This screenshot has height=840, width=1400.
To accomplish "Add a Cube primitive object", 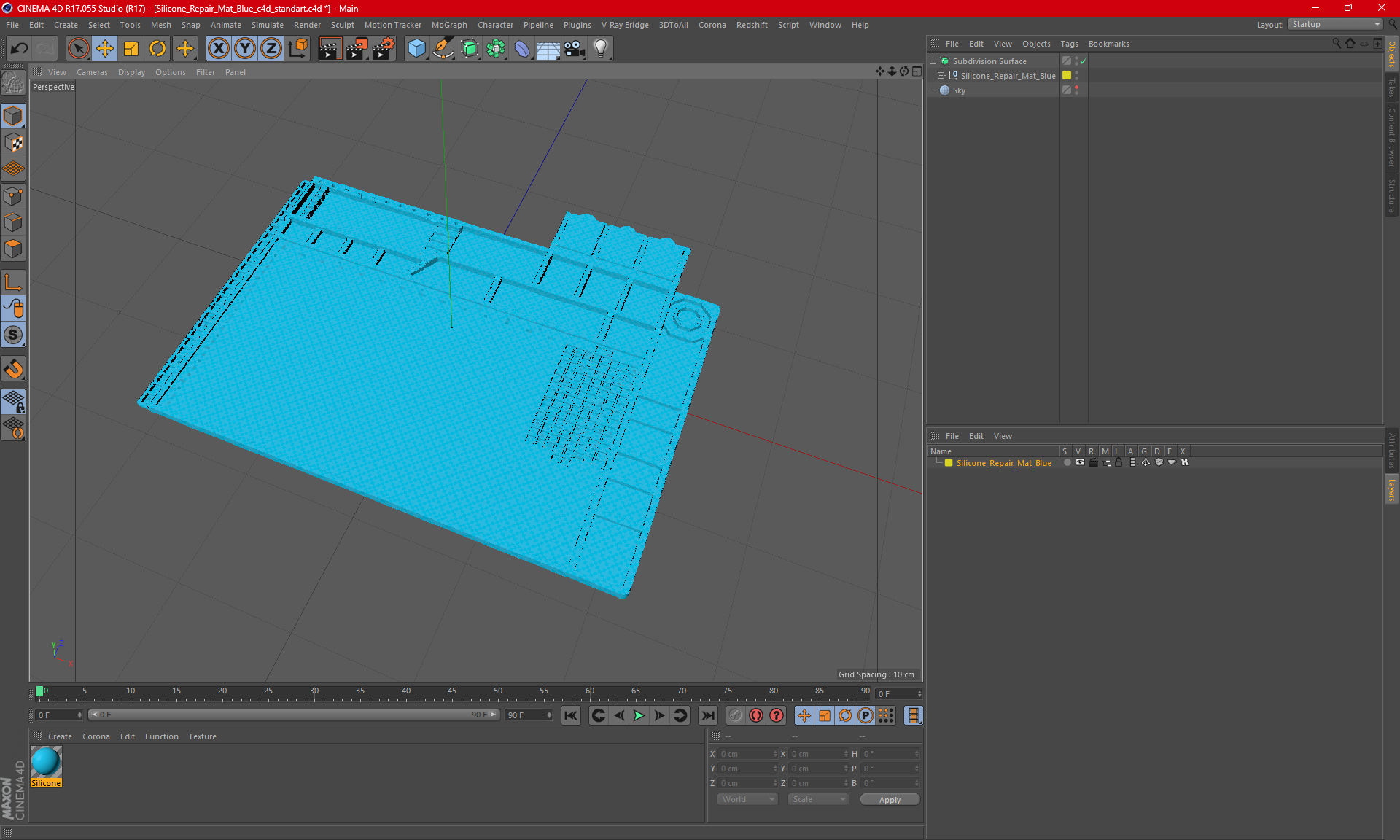I will 416,49.
